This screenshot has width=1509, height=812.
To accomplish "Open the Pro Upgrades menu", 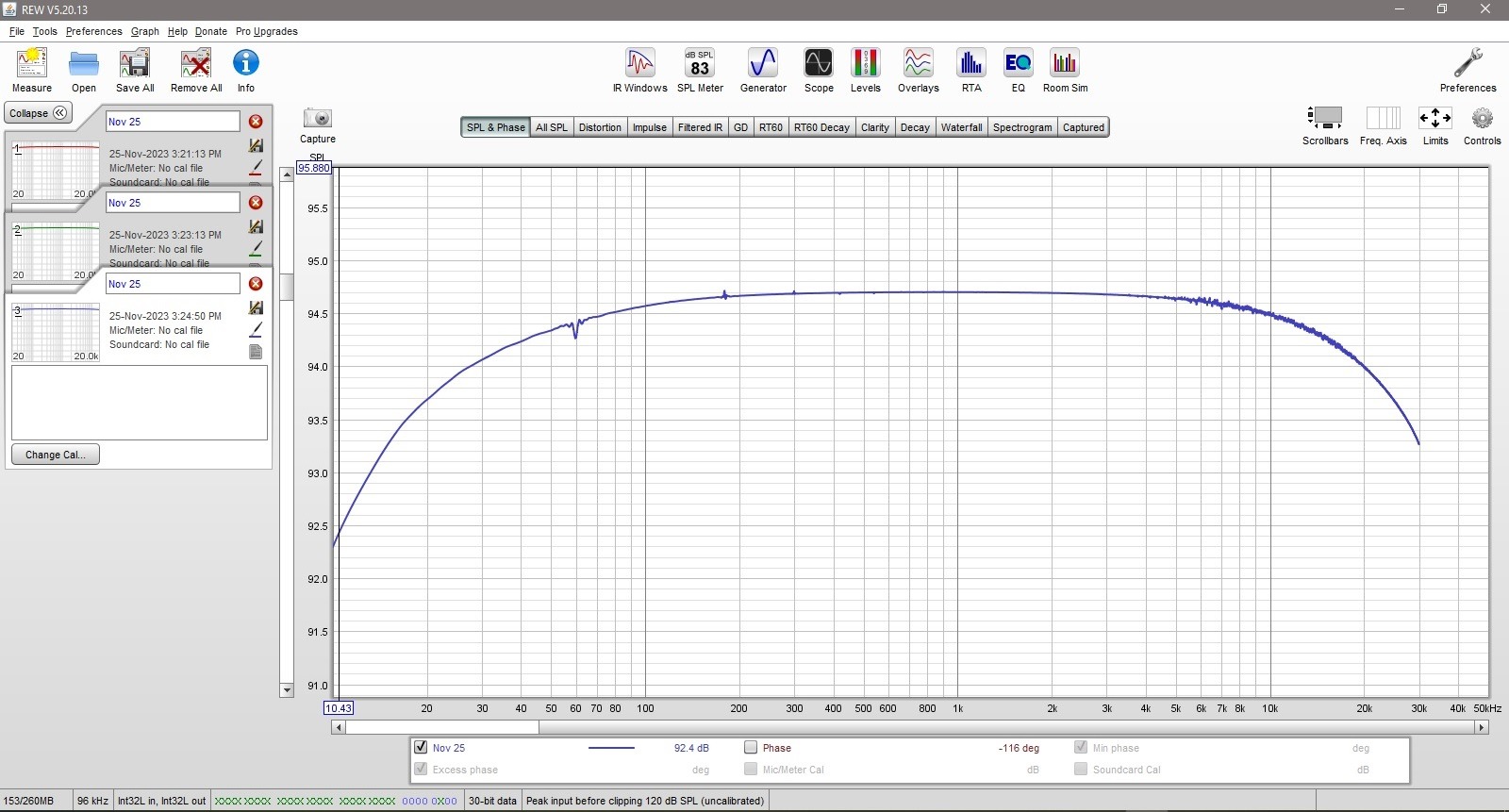I will tap(266, 31).
